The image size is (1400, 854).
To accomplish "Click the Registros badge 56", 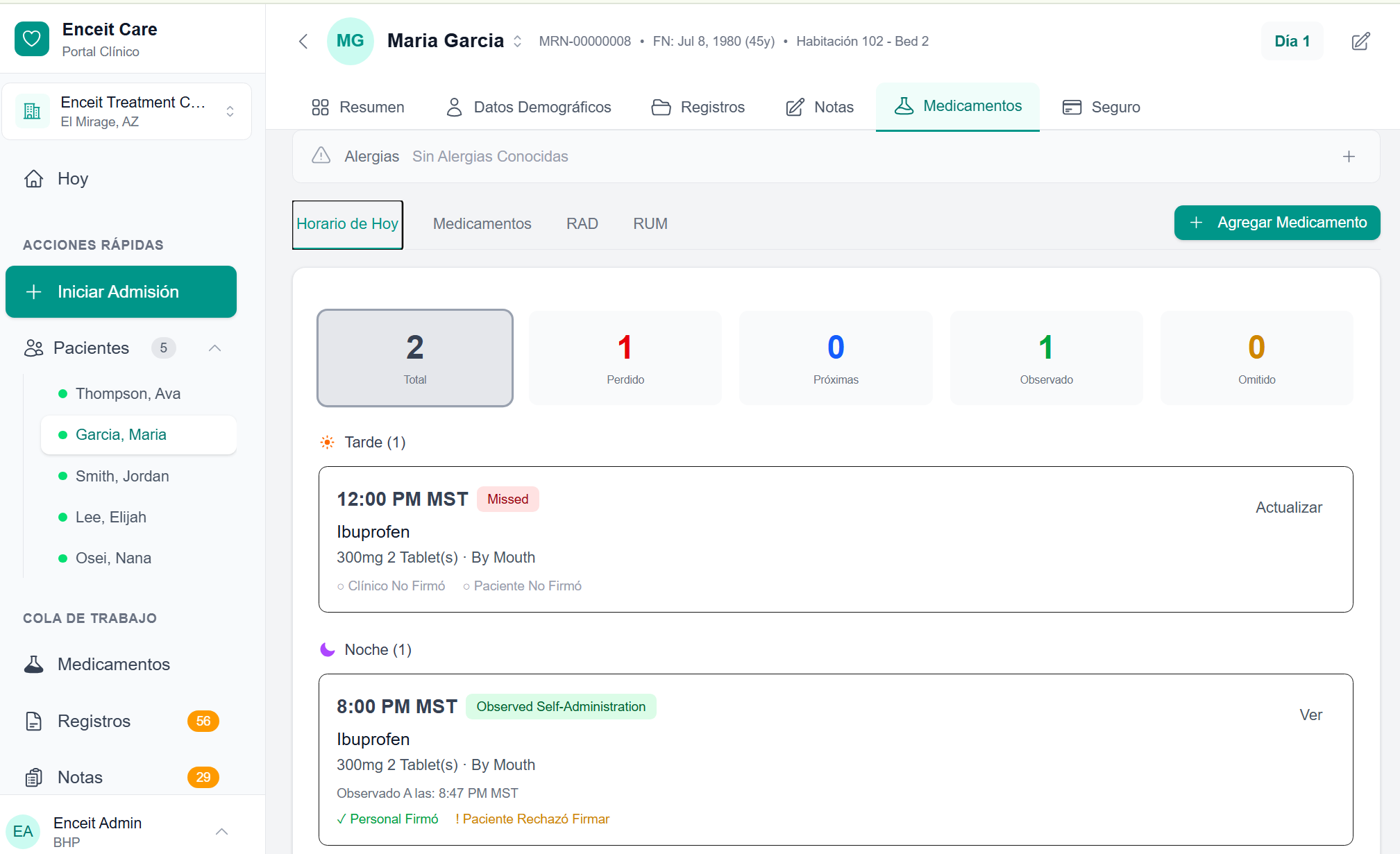I will pyautogui.click(x=203, y=721).
